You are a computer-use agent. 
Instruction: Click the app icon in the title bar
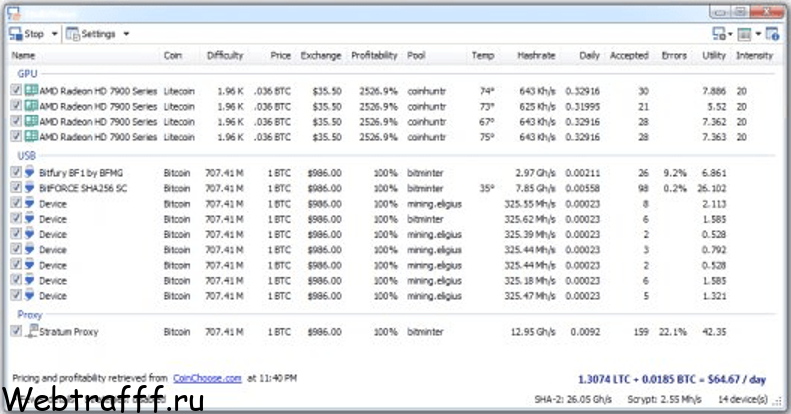click(x=13, y=14)
